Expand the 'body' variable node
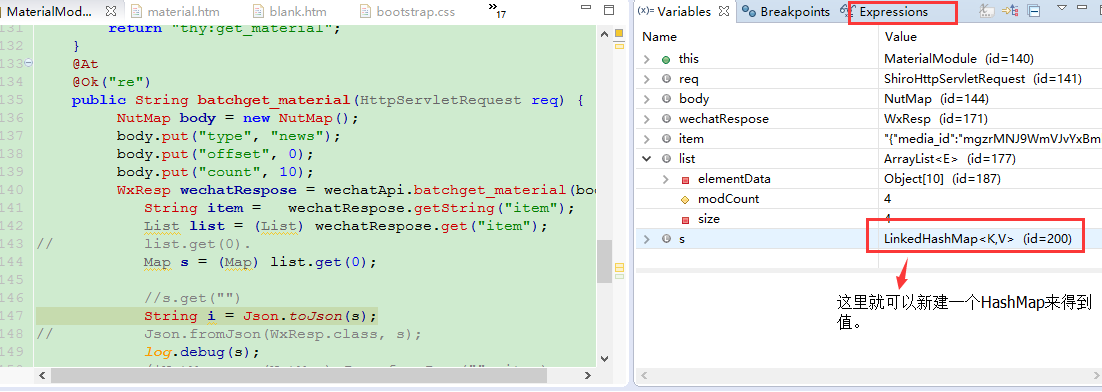This screenshot has width=1102, height=392. click(x=647, y=99)
